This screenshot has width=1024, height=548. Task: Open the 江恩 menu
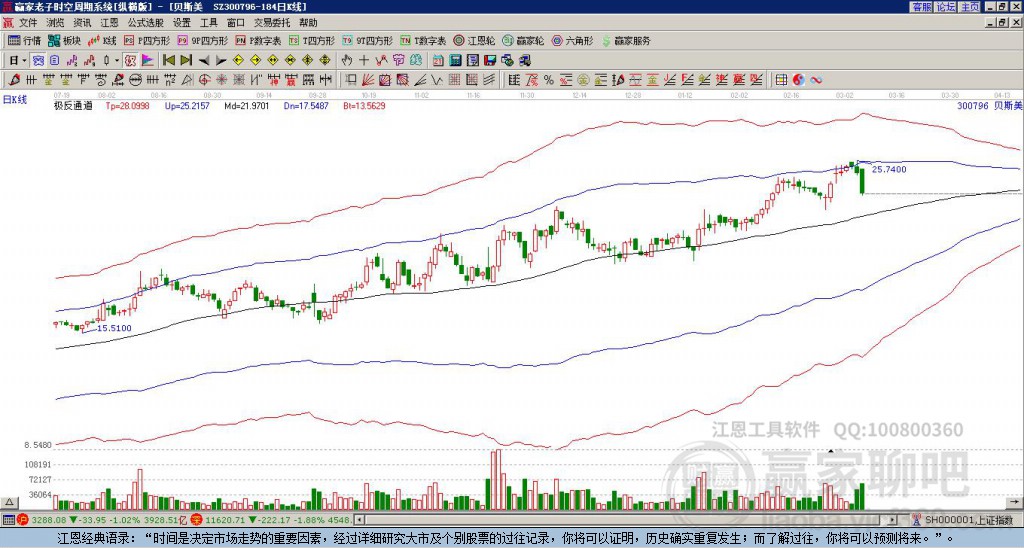click(x=110, y=23)
